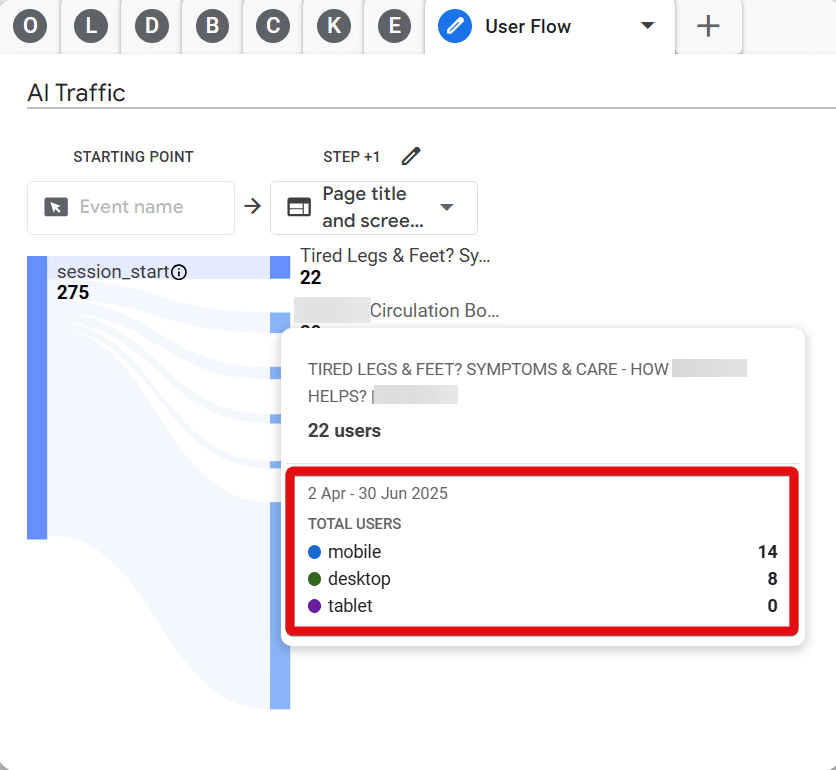Viewport: 836px width, 770px height.
Task: Click the Circulation Bo... node label
Action: 435,310
